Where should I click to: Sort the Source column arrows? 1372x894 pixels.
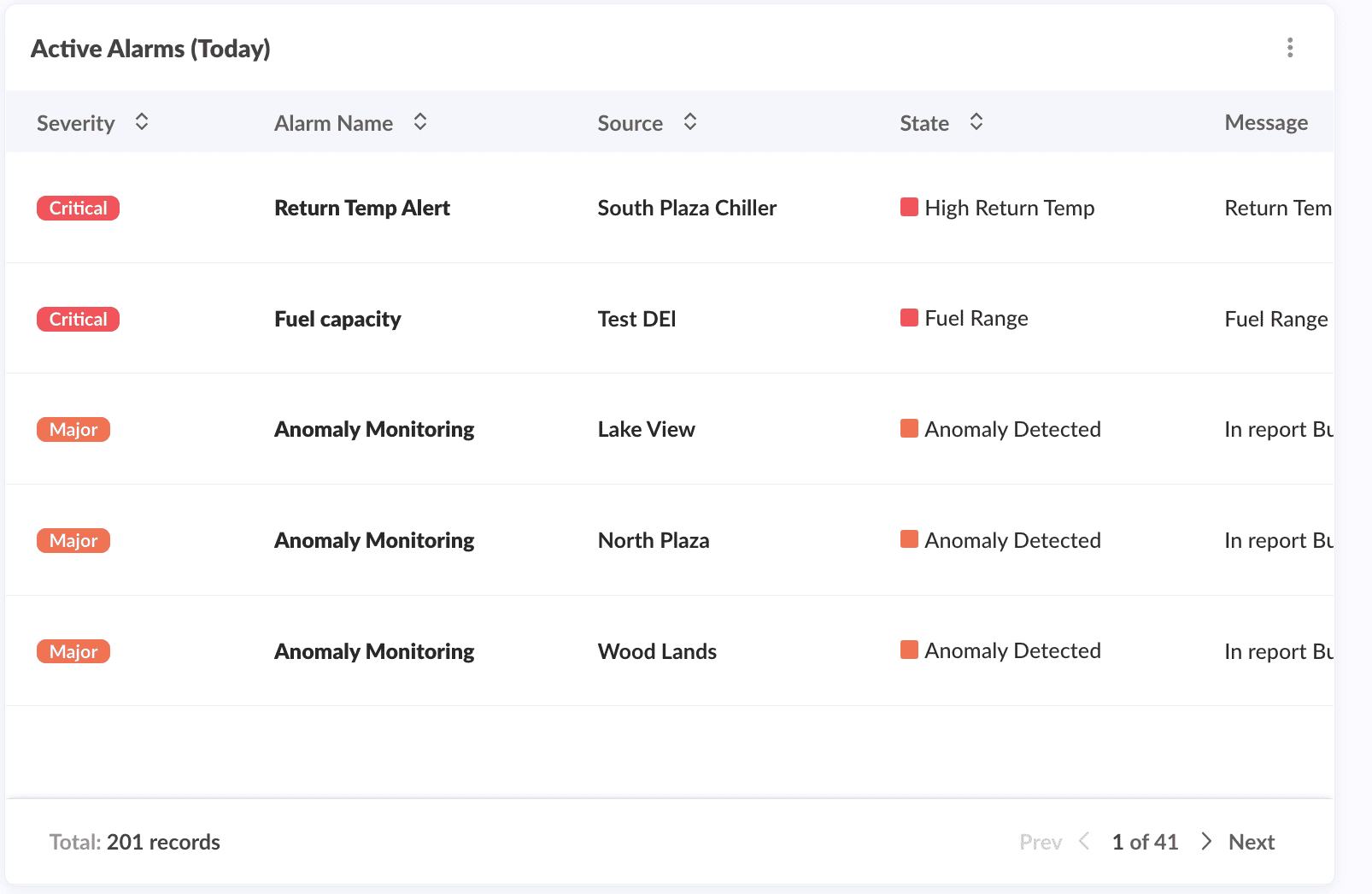[x=690, y=122]
